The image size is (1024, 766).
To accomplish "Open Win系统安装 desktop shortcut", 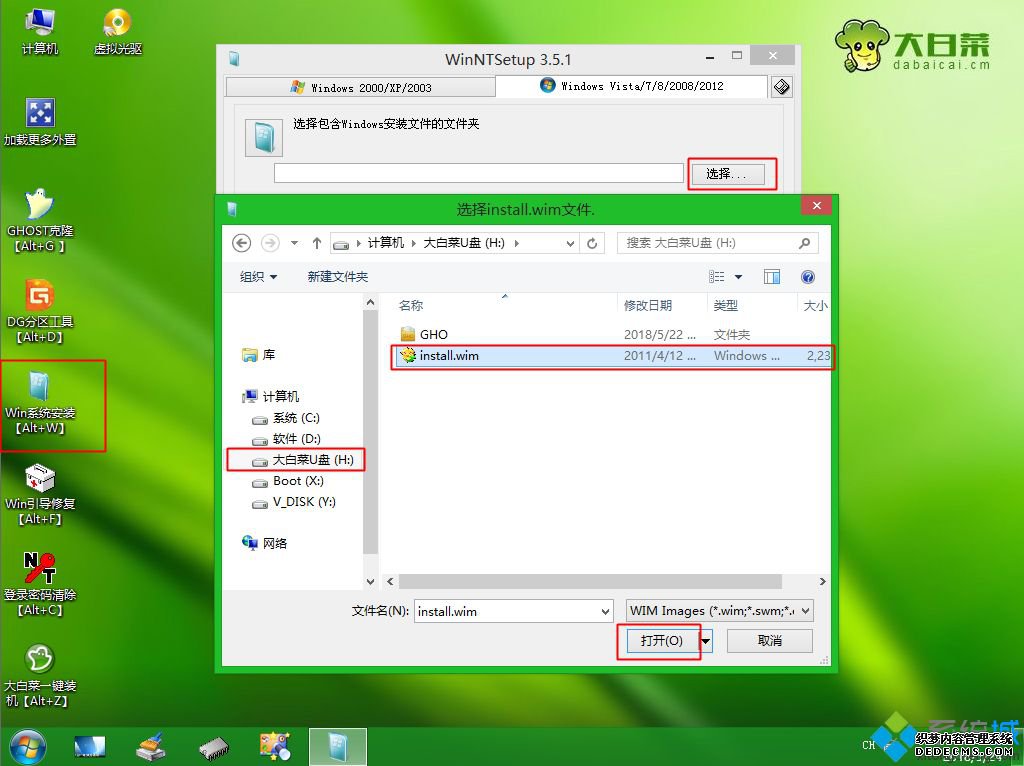I will point(40,402).
